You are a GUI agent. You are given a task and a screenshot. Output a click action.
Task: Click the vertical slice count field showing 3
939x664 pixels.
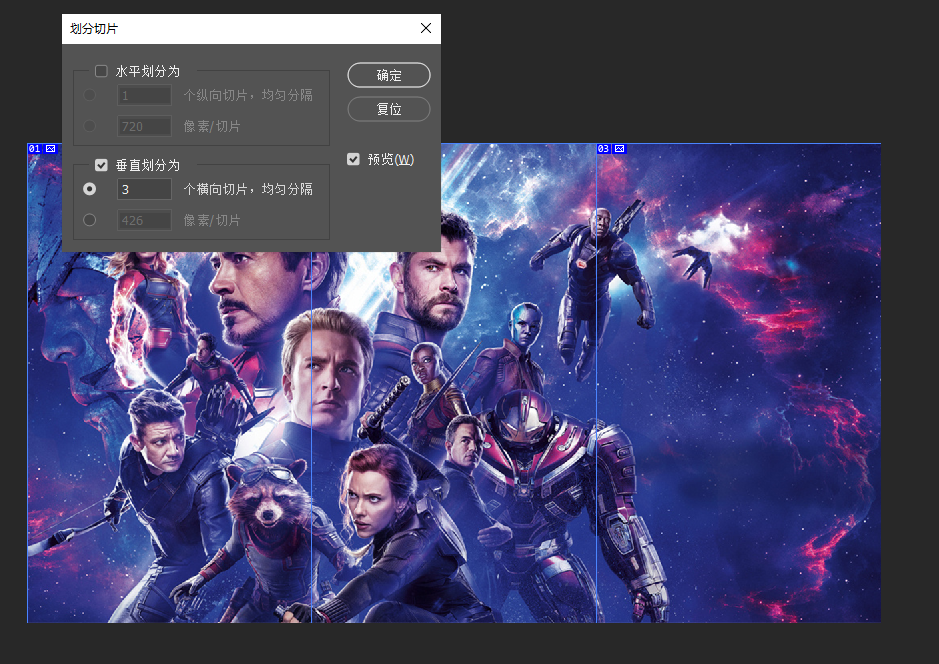(x=144, y=189)
